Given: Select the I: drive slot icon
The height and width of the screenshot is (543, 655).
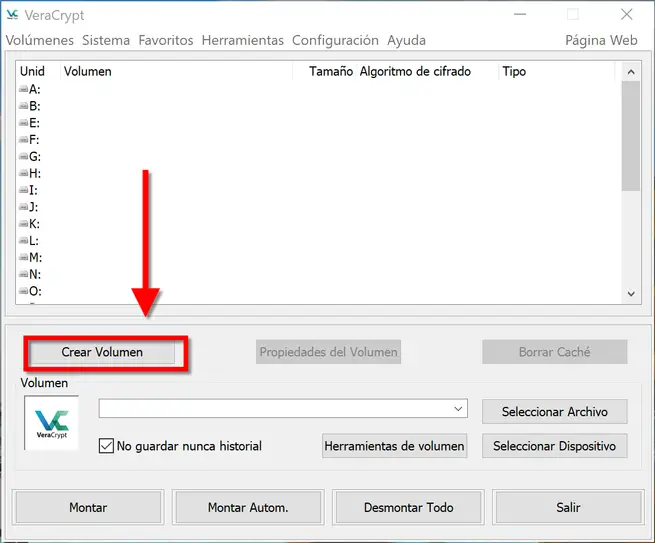Looking at the screenshot, I should pos(23,190).
